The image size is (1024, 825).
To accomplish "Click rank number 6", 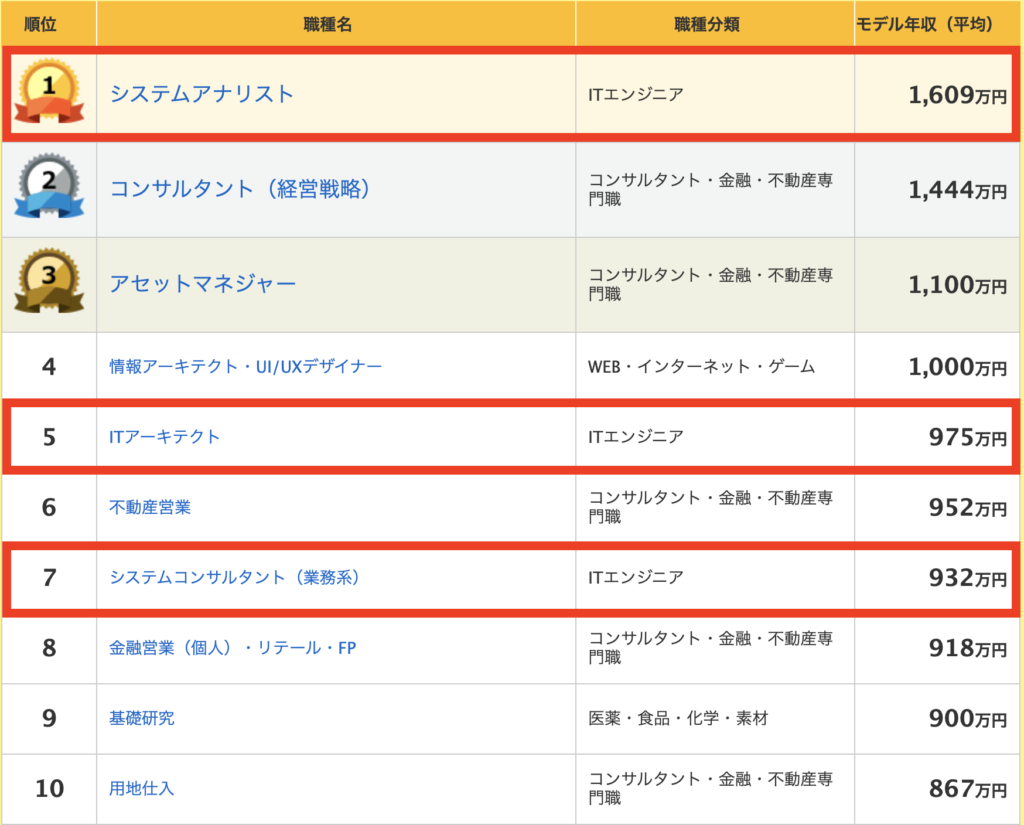I will click(x=49, y=508).
